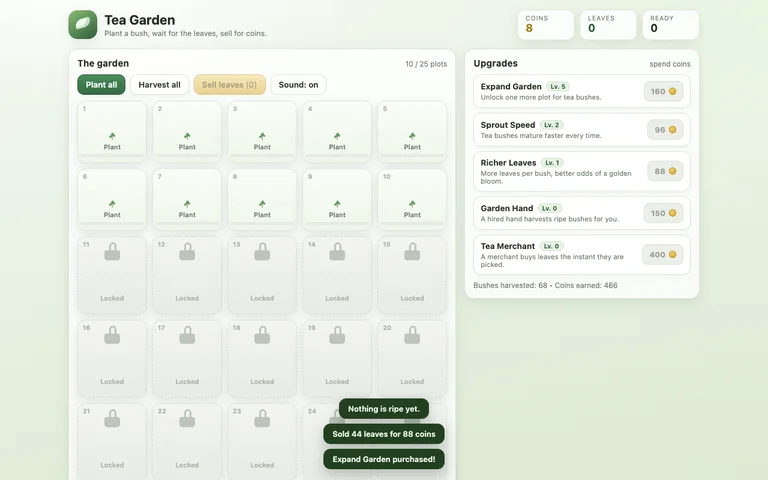Click the 'Expand Garden purchased!' toast

384,459
